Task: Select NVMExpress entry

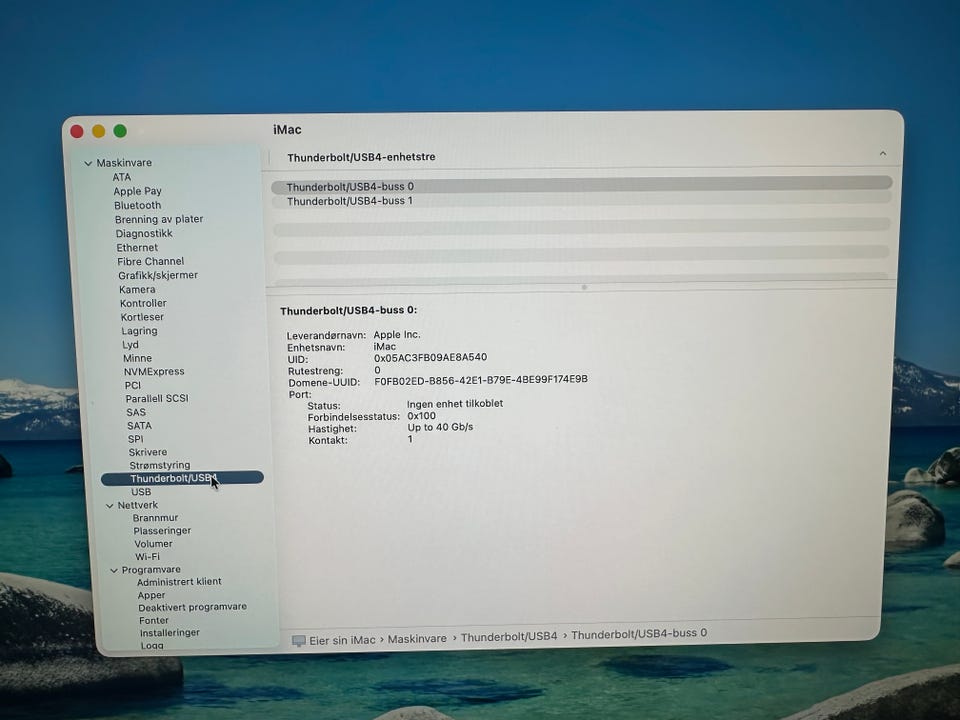Action: 154,372
